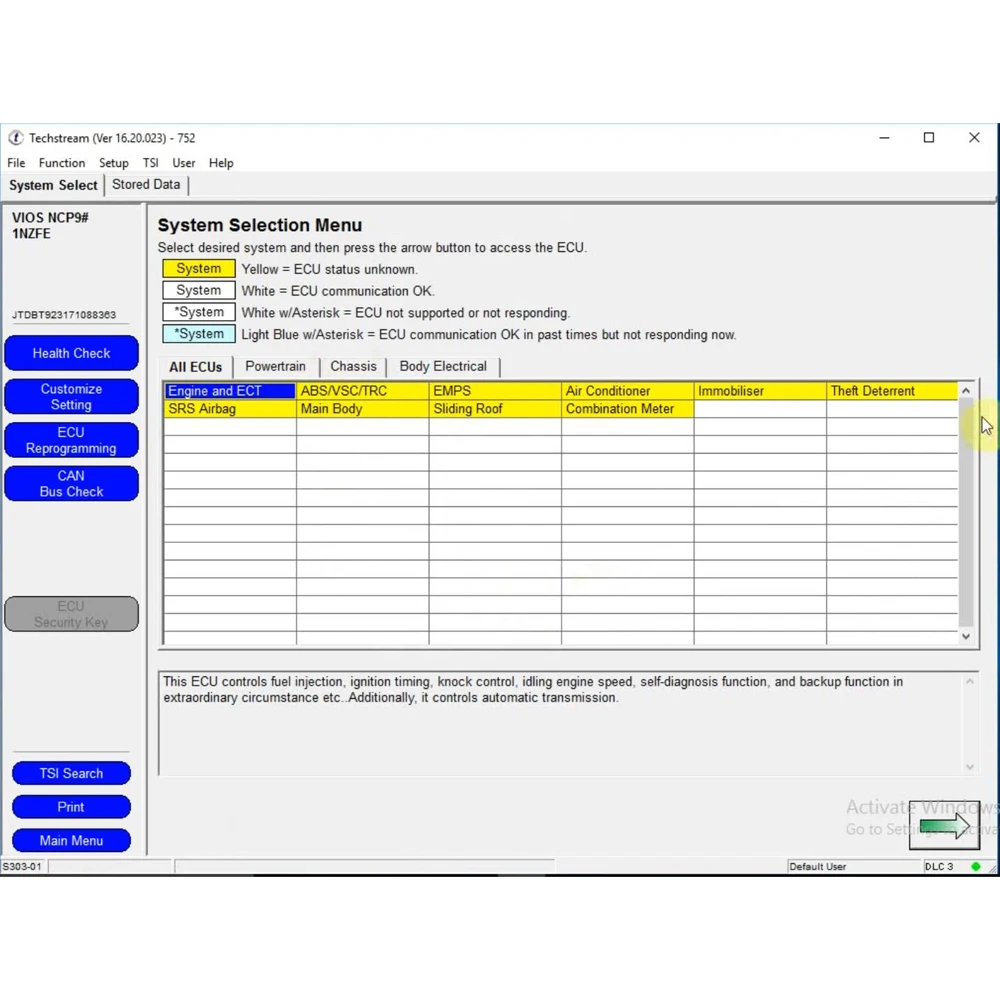1000x1000 pixels.
Task: Maximize the Techstream window
Action: [x=929, y=138]
